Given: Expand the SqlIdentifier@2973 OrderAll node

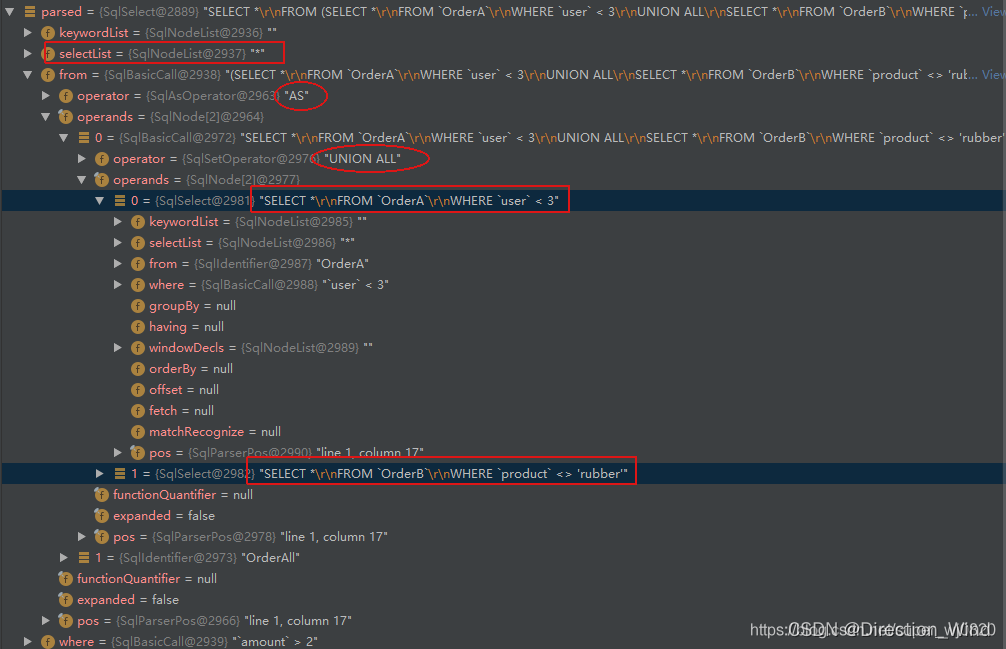Looking at the screenshot, I should tap(64, 557).
